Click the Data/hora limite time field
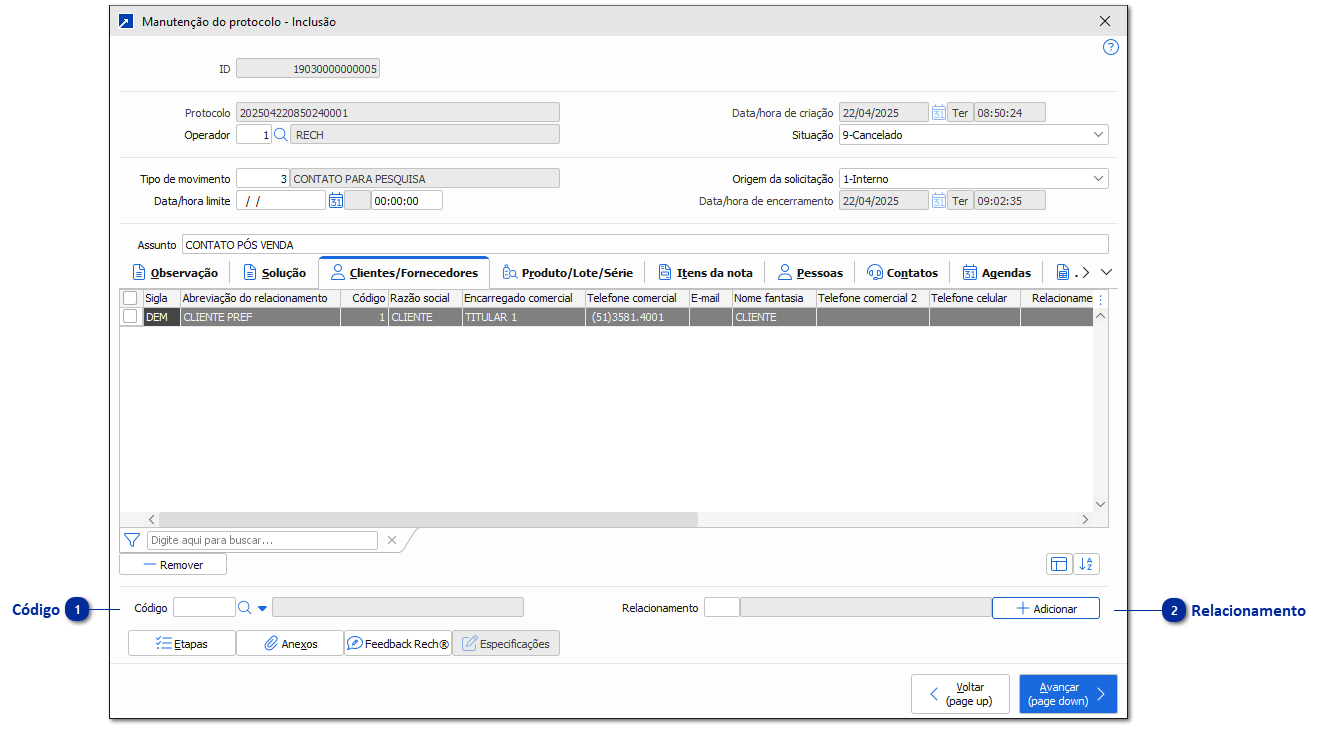The height and width of the screenshot is (735, 1322). 407,200
